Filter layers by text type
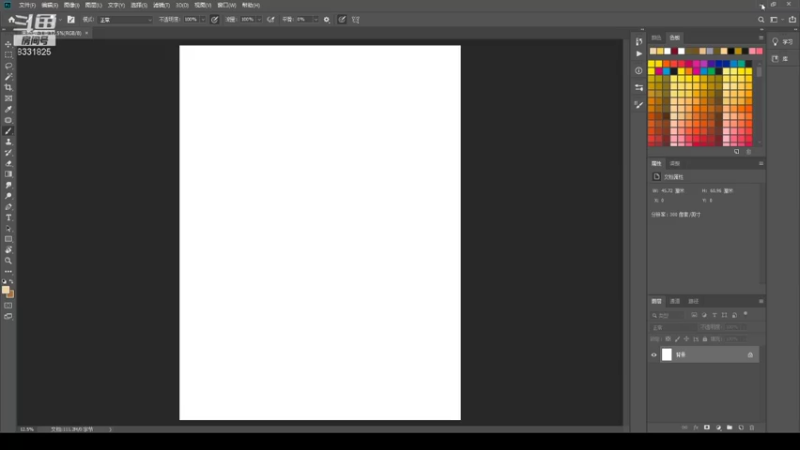 coord(714,315)
